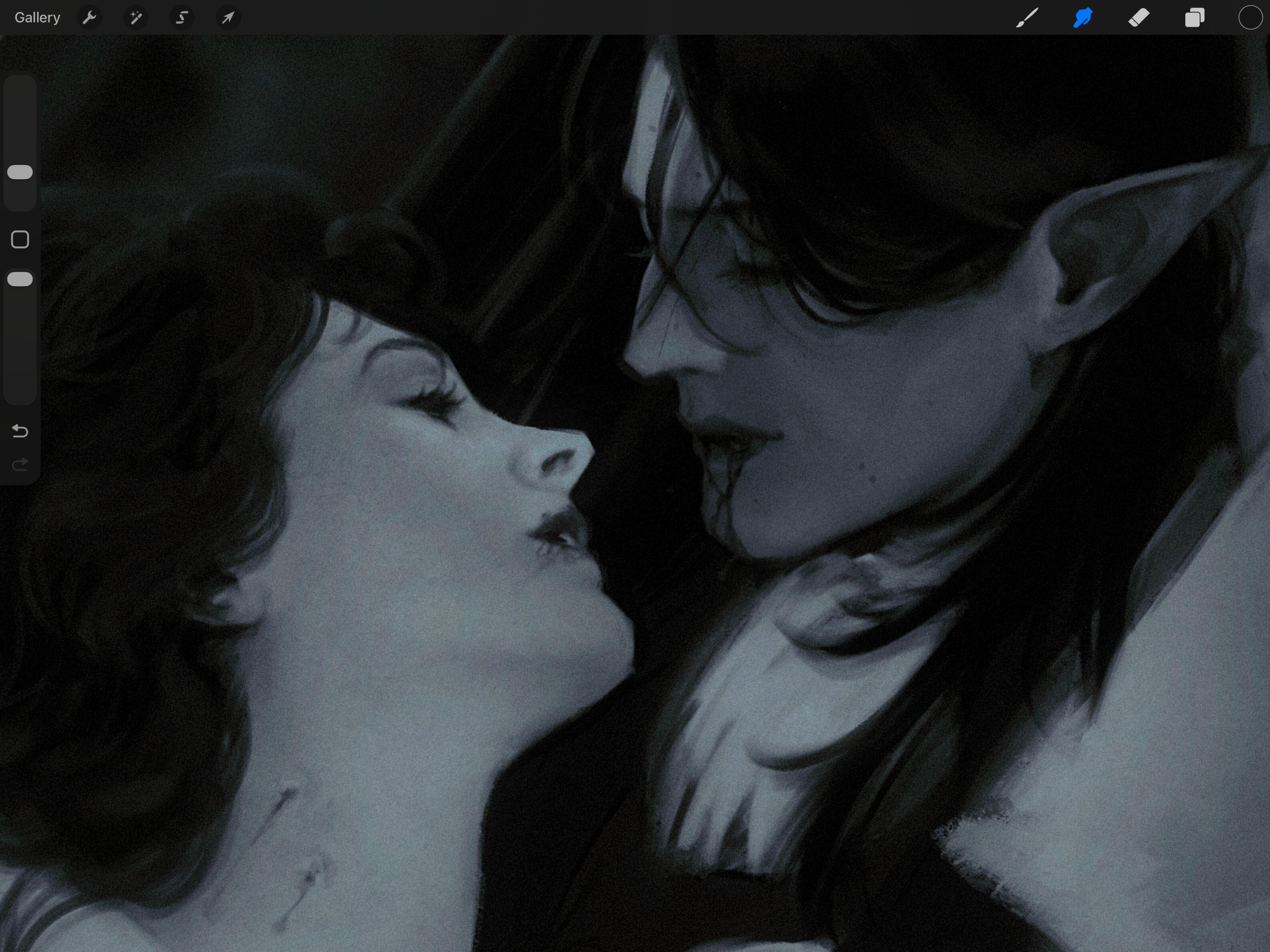Tap the Modify square button in sidebar
This screenshot has width=1270, height=952.
(x=20, y=240)
